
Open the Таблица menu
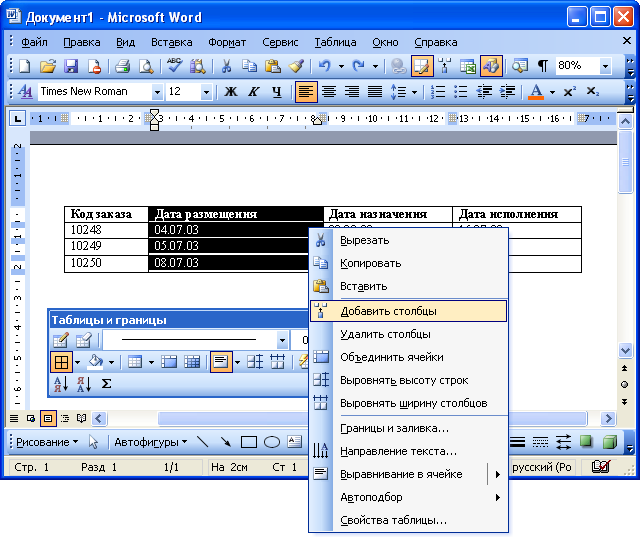(x=335, y=42)
